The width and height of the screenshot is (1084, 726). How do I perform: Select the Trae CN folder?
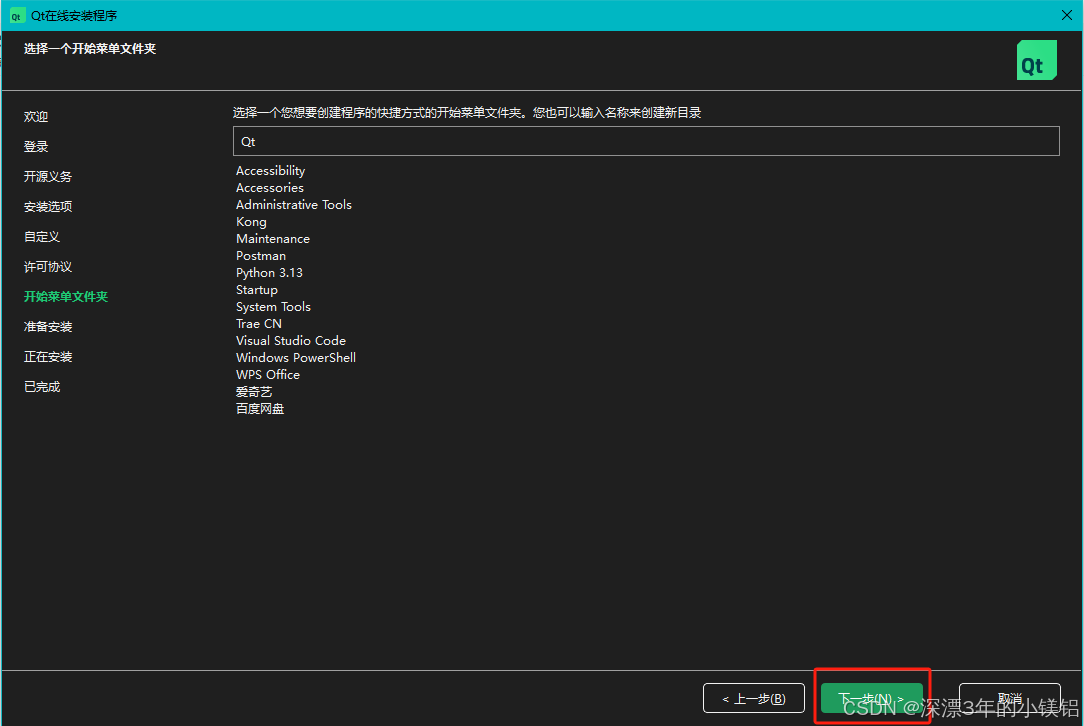click(259, 324)
